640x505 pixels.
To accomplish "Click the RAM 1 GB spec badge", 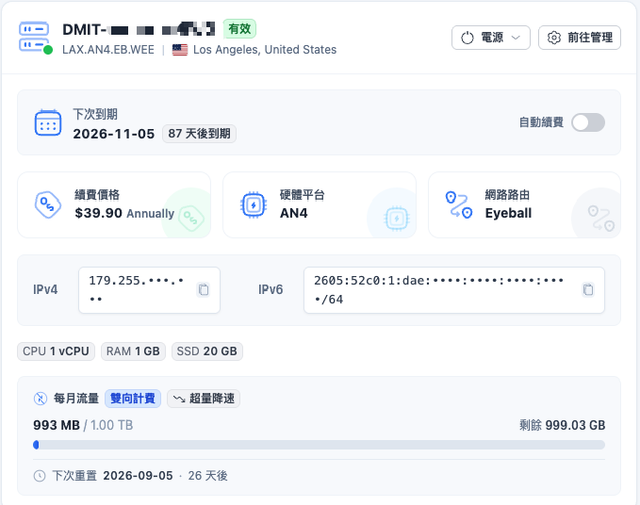I will (x=133, y=351).
